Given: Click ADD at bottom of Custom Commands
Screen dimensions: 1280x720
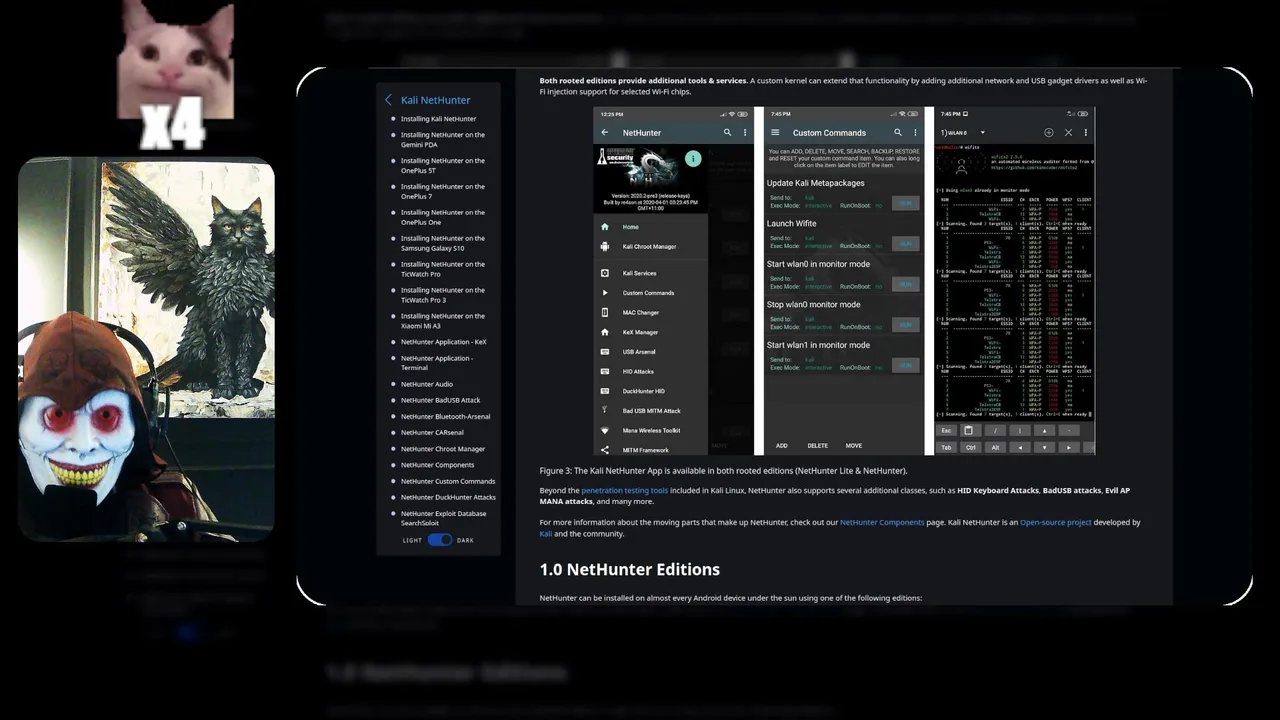Looking at the screenshot, I should point(781,446).
